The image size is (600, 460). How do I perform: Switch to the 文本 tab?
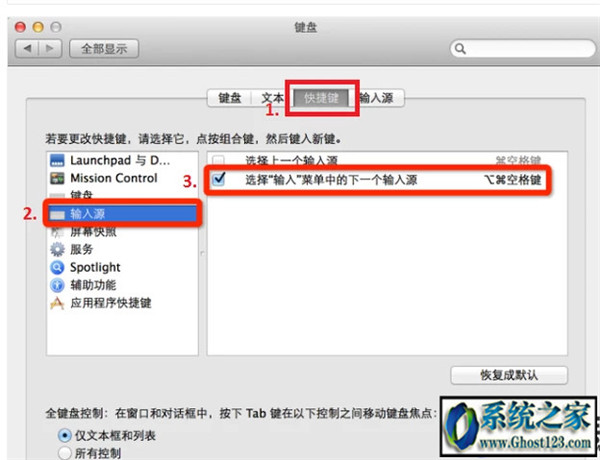pos(272,98)
